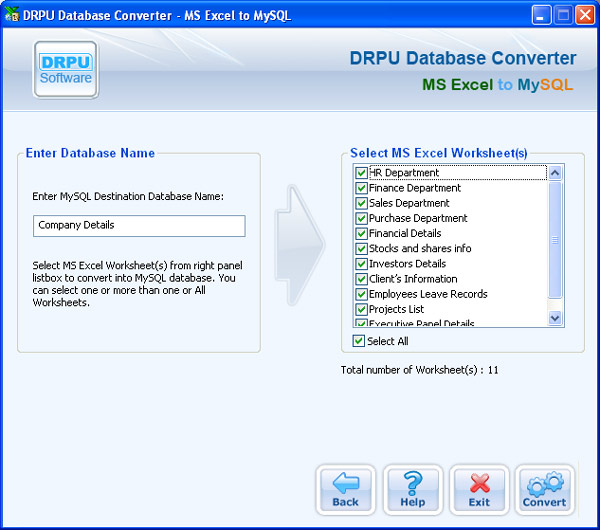
Task: Toggle the Finance Department checkbox
Action: (361, 188)
